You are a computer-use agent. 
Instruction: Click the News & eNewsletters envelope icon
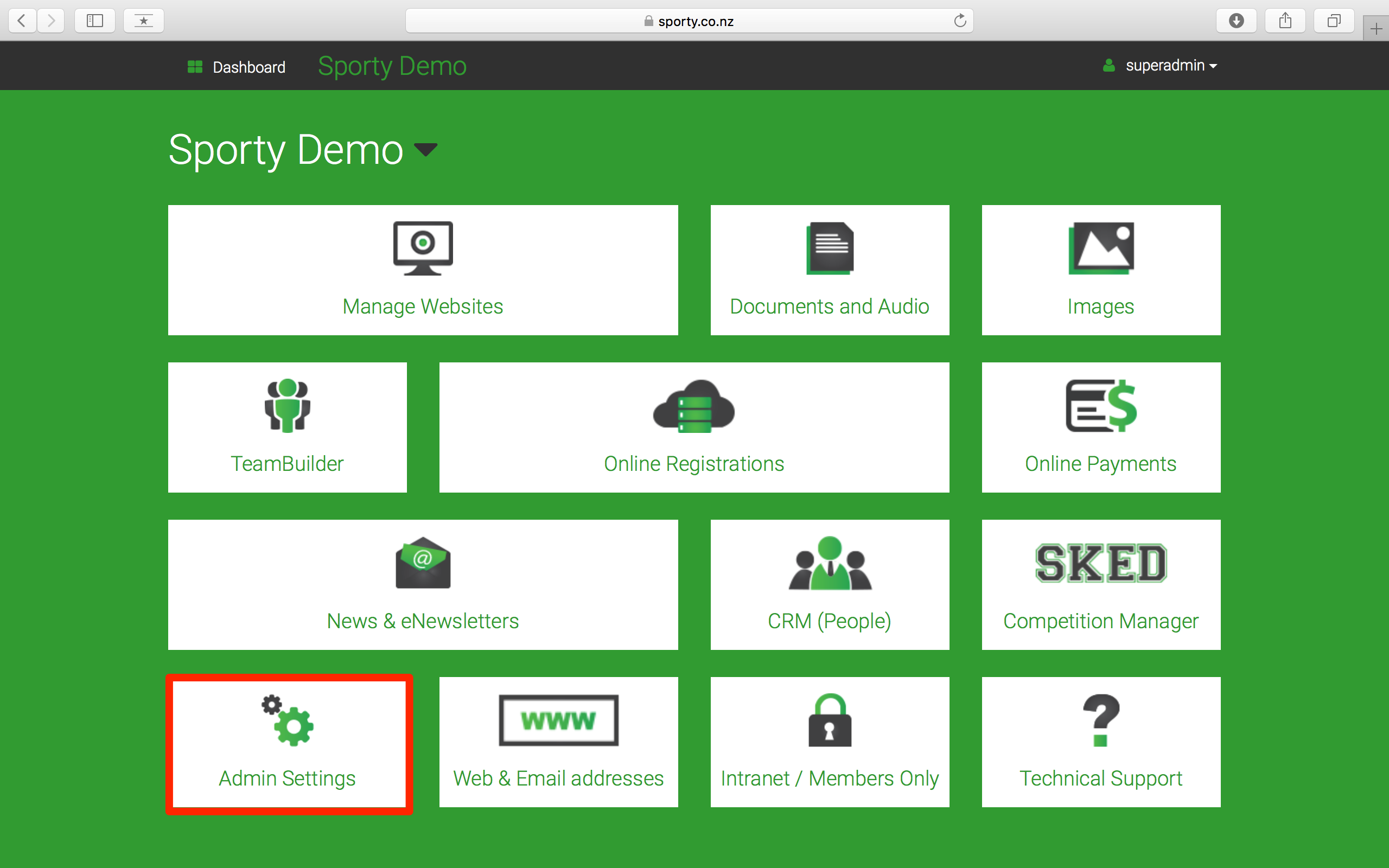click(423, 563)
